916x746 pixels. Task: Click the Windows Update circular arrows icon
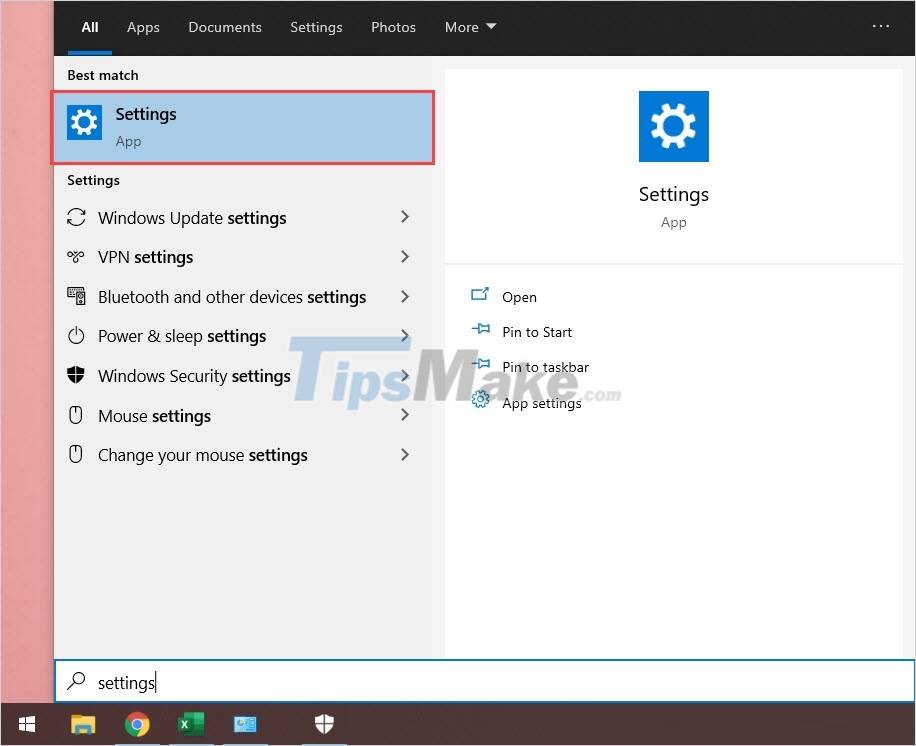tap(77, 217)
